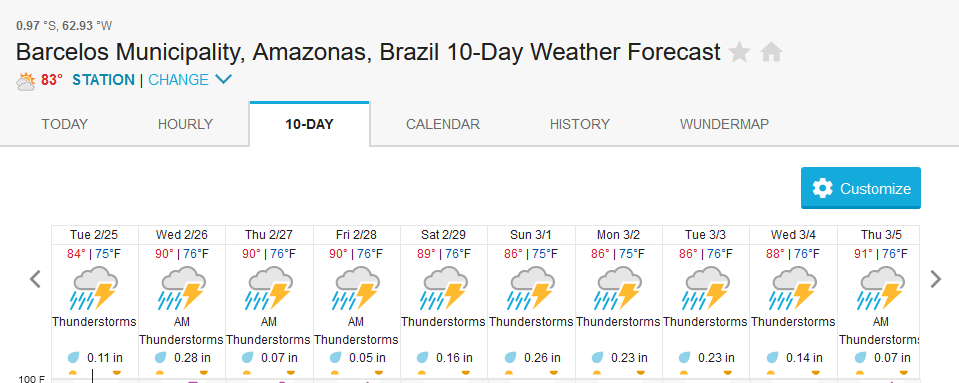
Task: Click the STATION link
Action: click(x=103, y=80)
